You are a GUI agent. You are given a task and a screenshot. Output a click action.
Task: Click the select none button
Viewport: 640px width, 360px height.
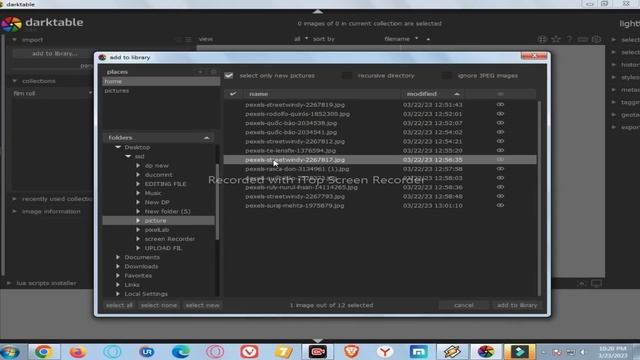click(159, 305)
